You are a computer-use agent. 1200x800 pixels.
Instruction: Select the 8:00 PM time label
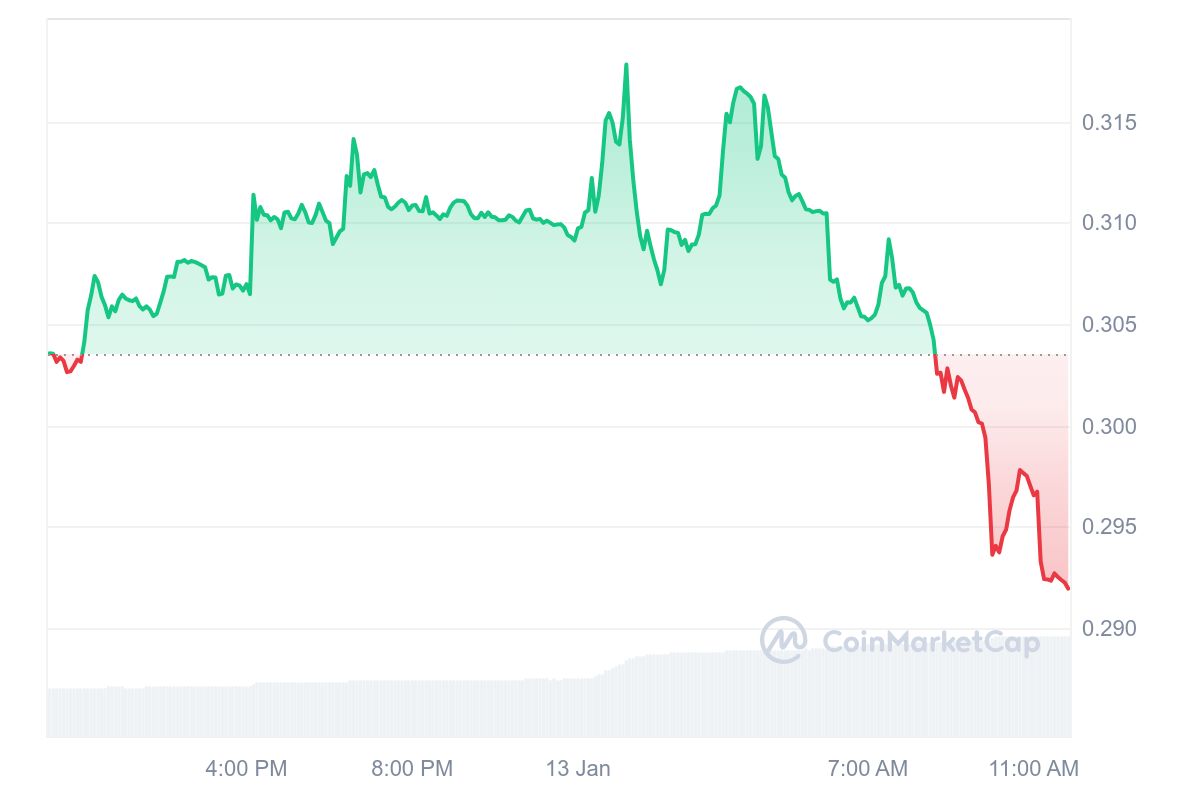[412, 769]
